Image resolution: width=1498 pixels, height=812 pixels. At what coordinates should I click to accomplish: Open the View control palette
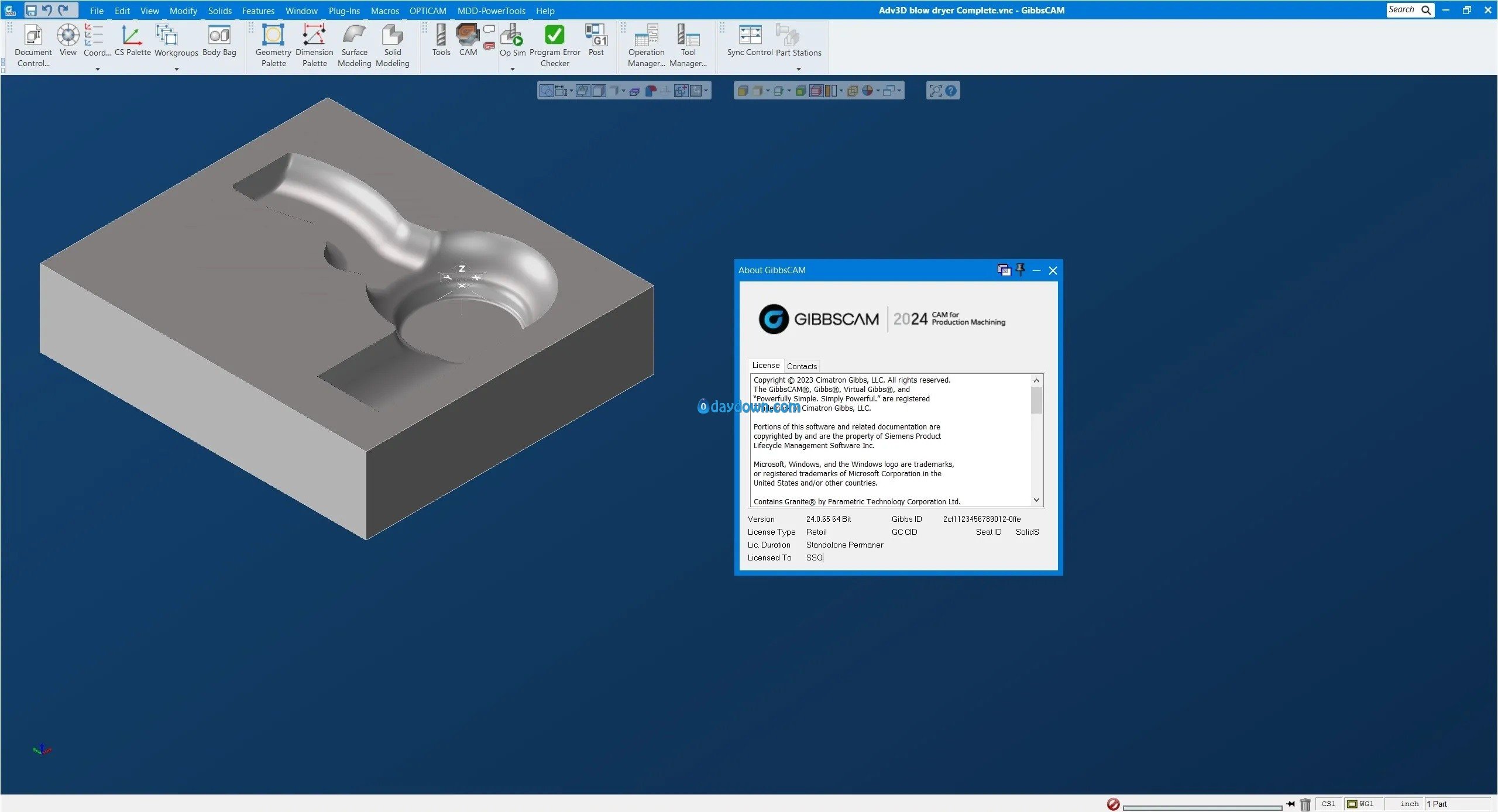[x=68, y=41]
